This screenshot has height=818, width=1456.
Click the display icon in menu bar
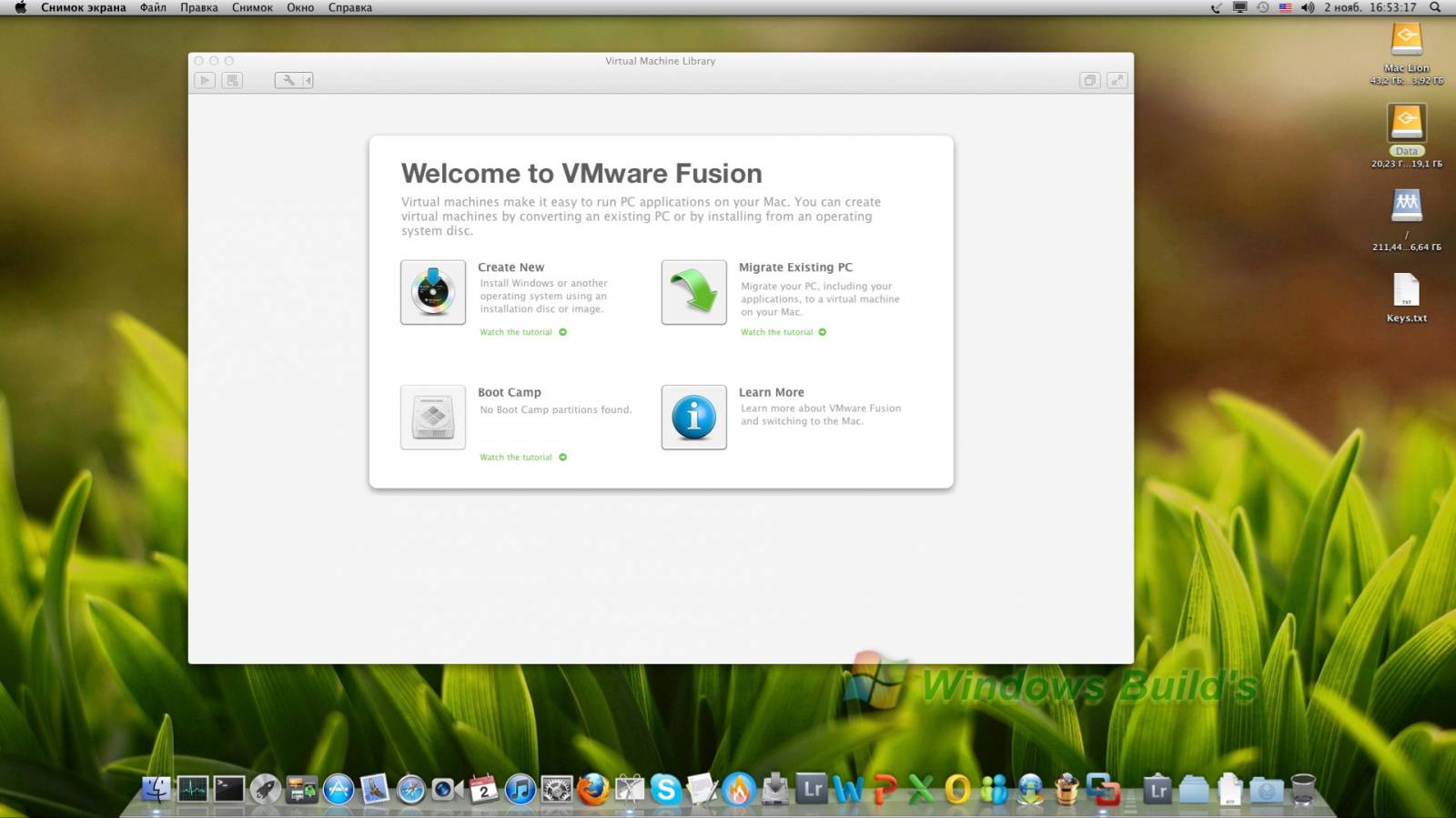pyautogui.click(x=1239, y=7)
